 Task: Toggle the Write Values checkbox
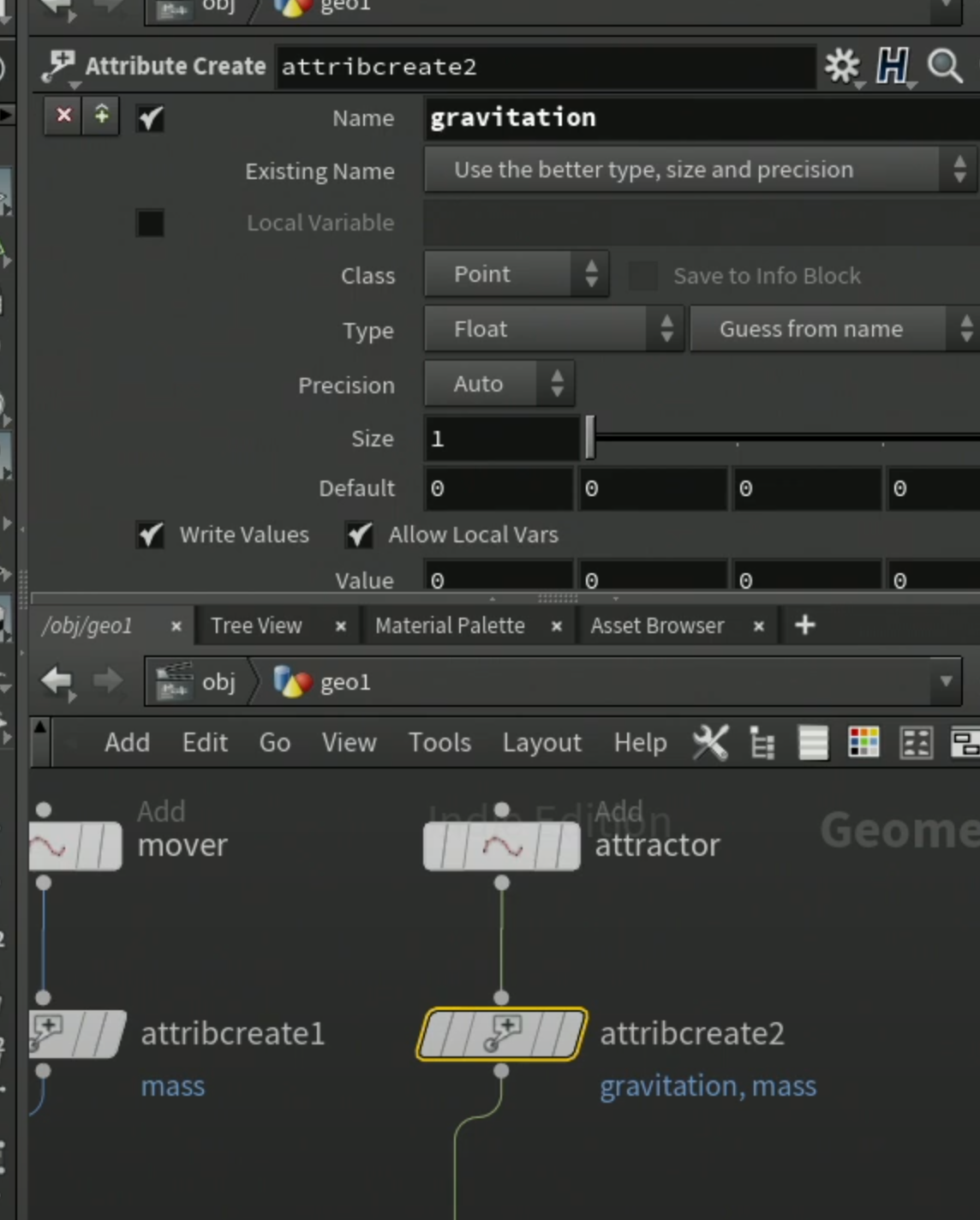point(151,535)
